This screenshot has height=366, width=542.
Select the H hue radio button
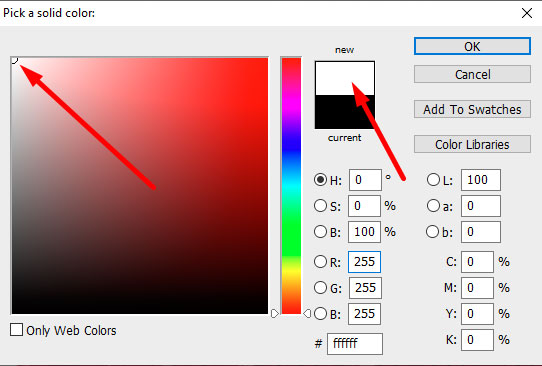pyautogui.click(x=320, y=180)
